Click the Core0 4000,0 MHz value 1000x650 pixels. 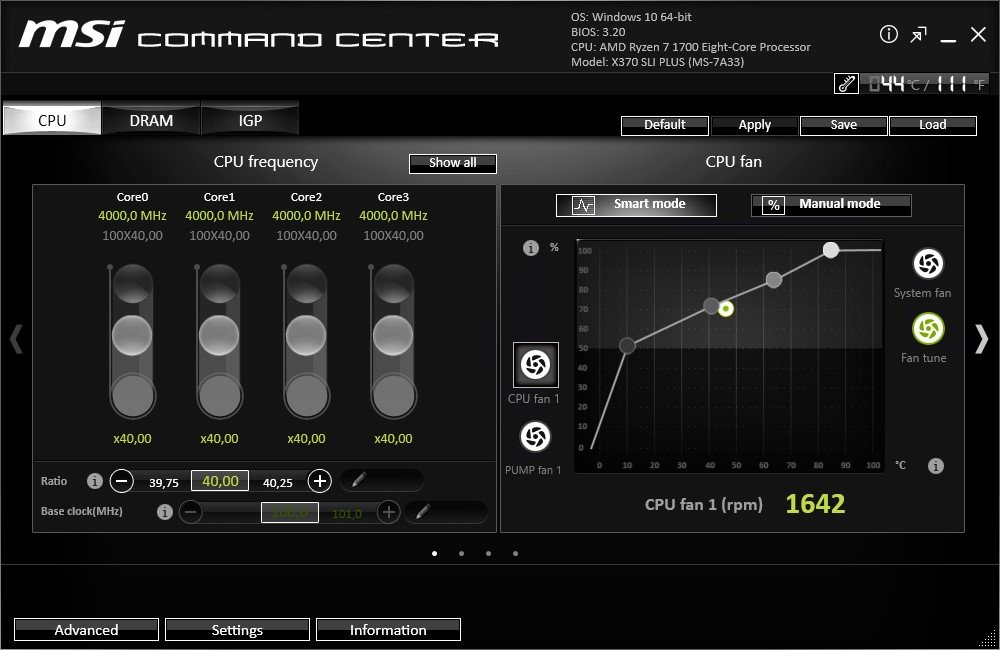click(132, 216)
